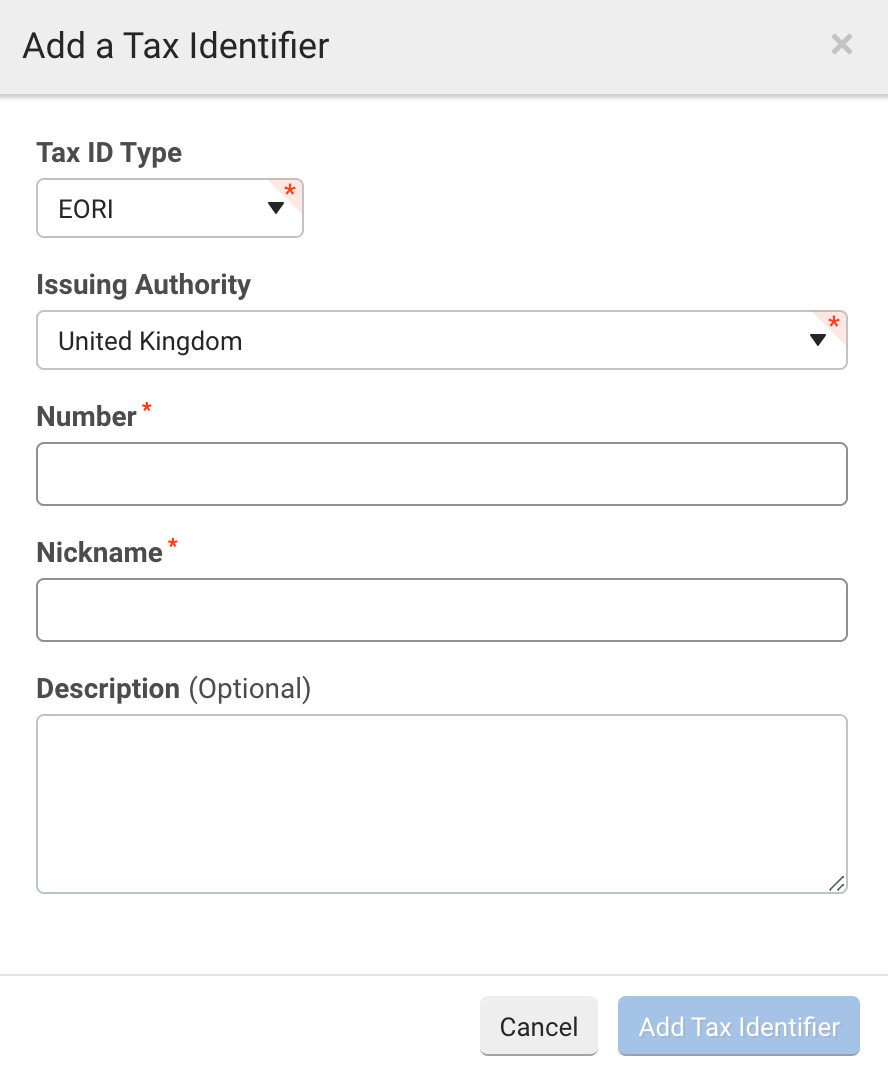Click the Description textarea resize handle
The image size is (888, 1072).
tap(837, 883)
